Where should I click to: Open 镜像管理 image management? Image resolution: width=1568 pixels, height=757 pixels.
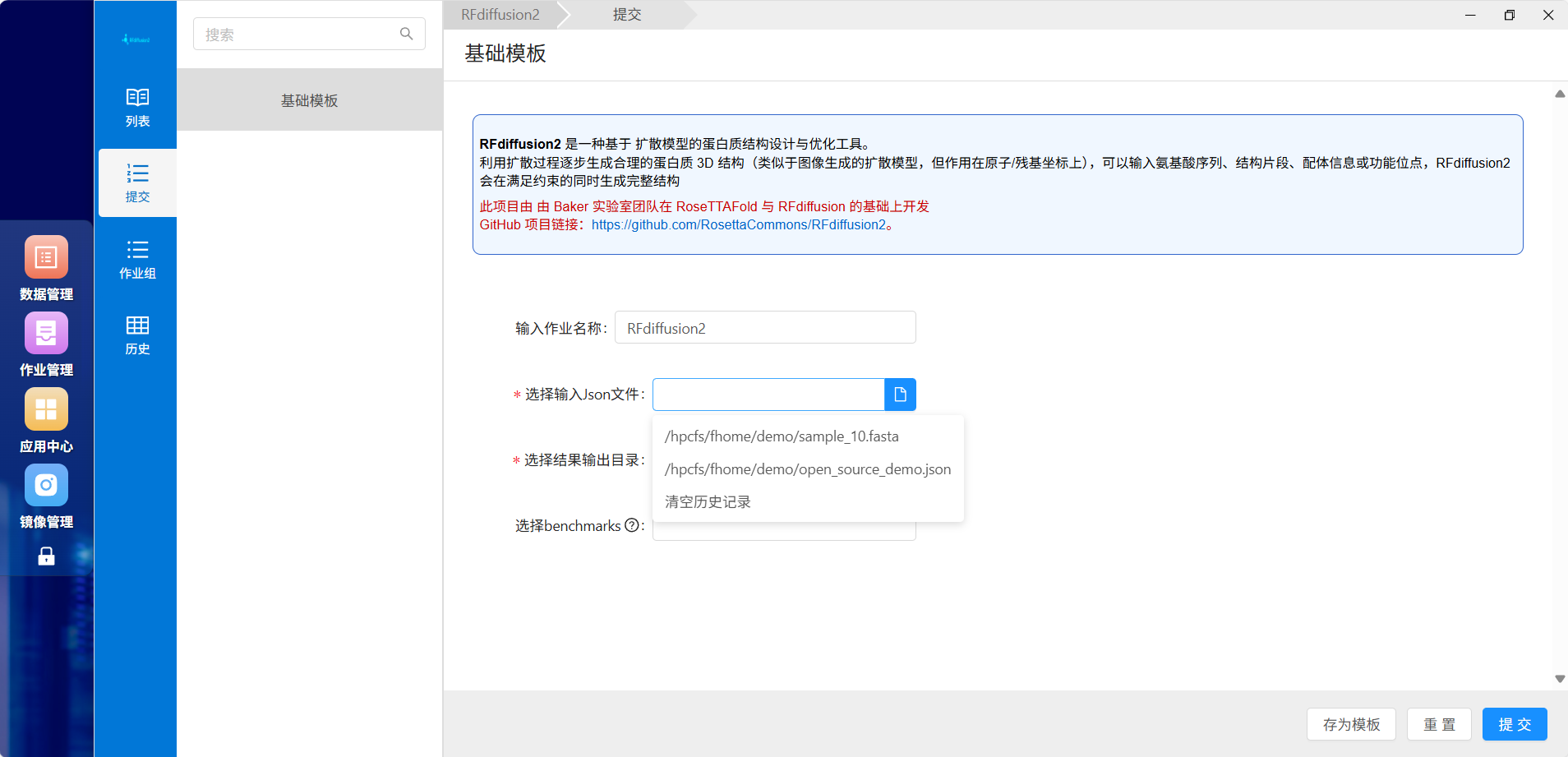[46, 496]
